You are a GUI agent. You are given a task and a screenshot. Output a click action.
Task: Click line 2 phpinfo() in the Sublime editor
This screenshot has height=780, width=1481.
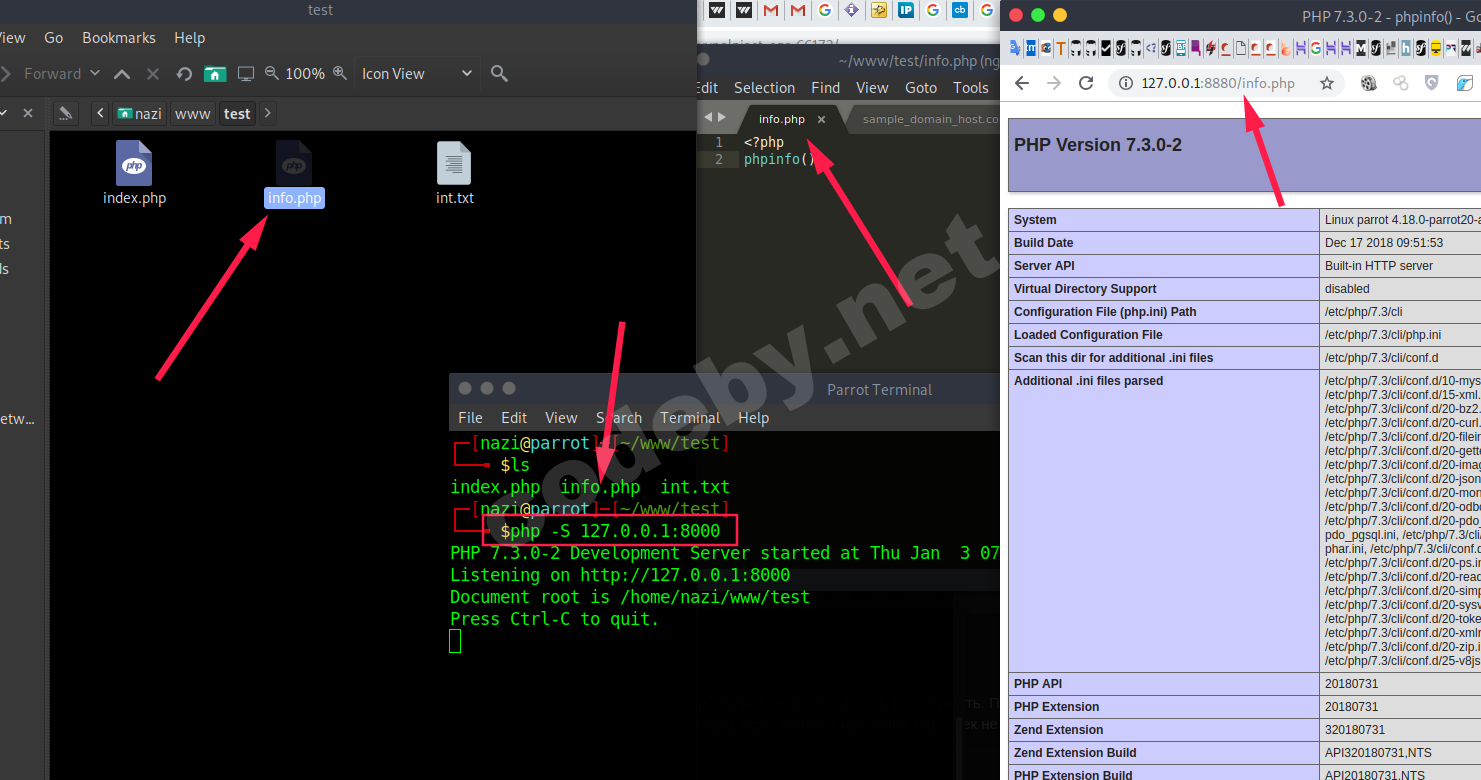coord(780,159)
